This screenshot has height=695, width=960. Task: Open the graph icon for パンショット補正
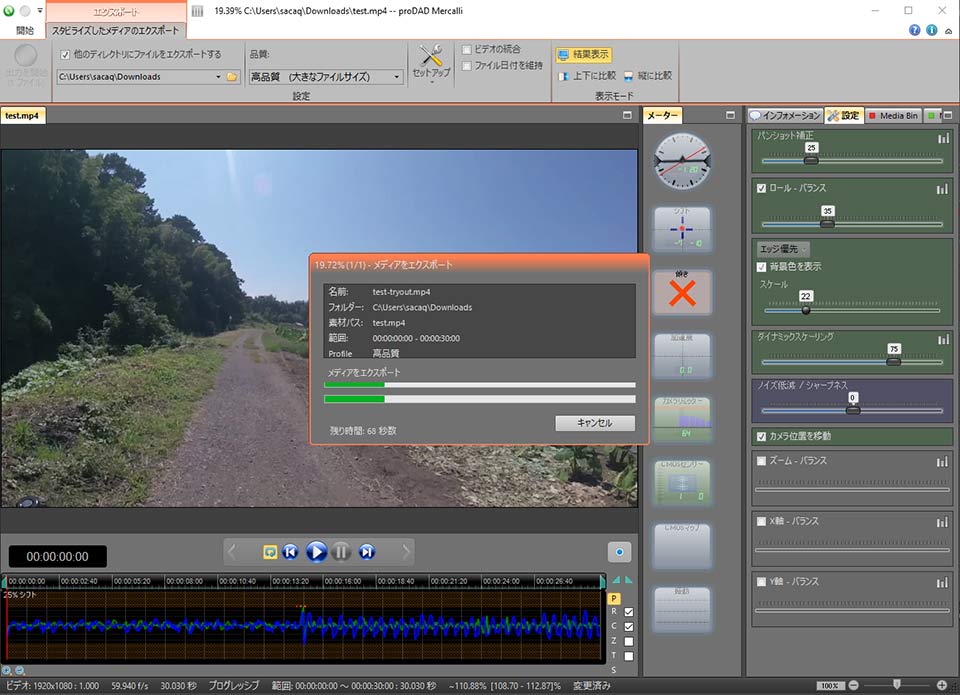click(943, 138)
